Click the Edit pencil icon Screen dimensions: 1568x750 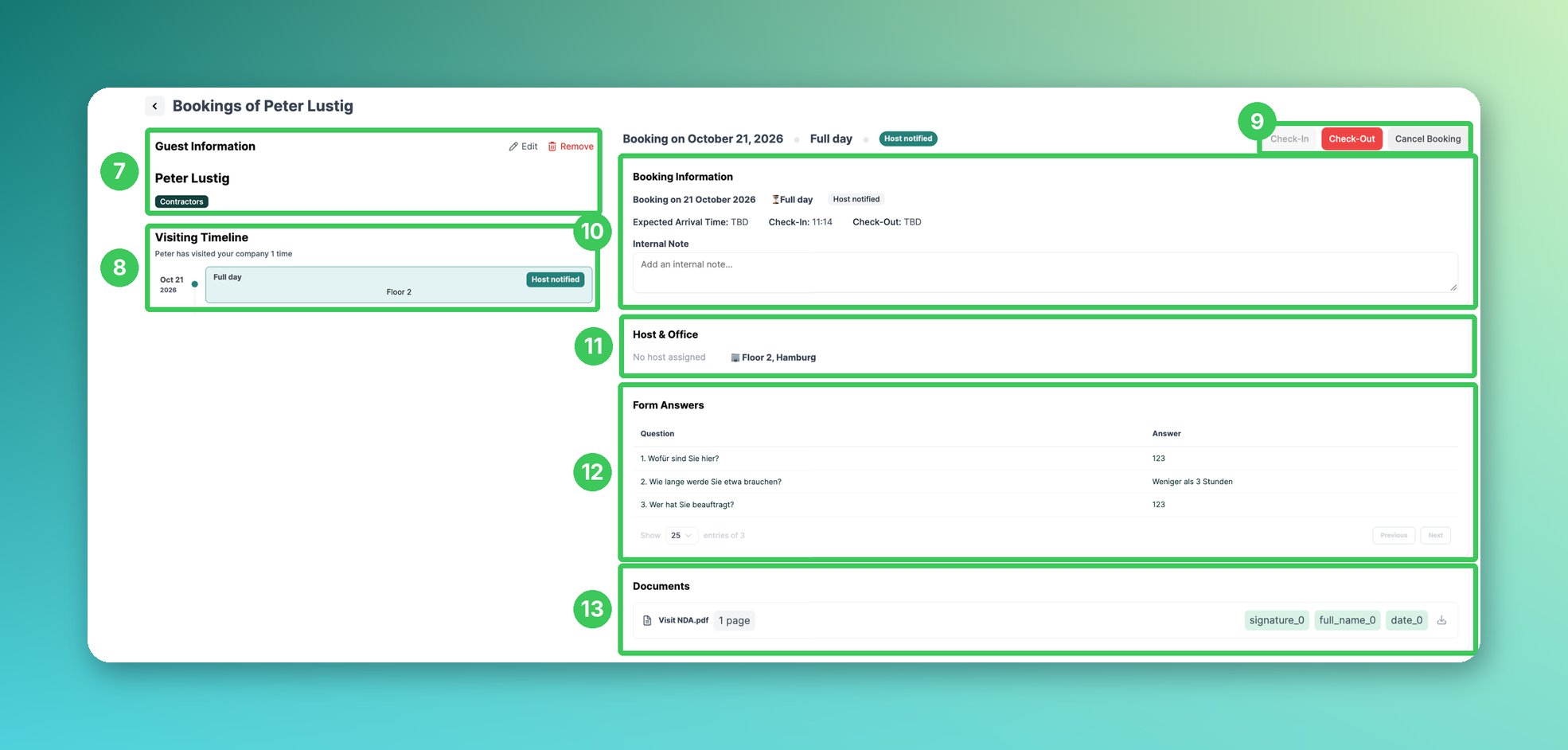513,146
